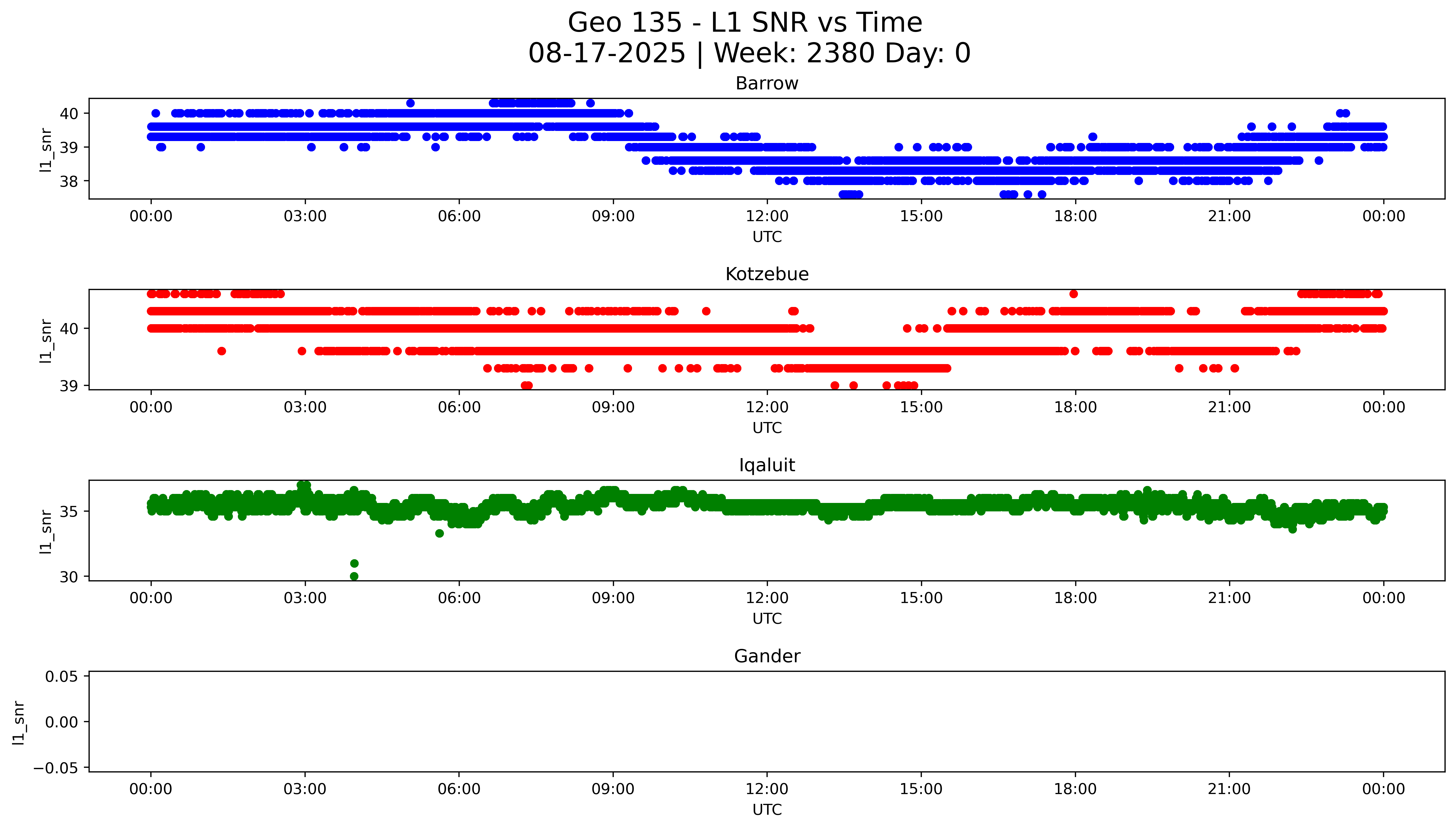
Task: Click the '39' y-axis tick label on the Kotzebue plot
Action: click(69, 386)
